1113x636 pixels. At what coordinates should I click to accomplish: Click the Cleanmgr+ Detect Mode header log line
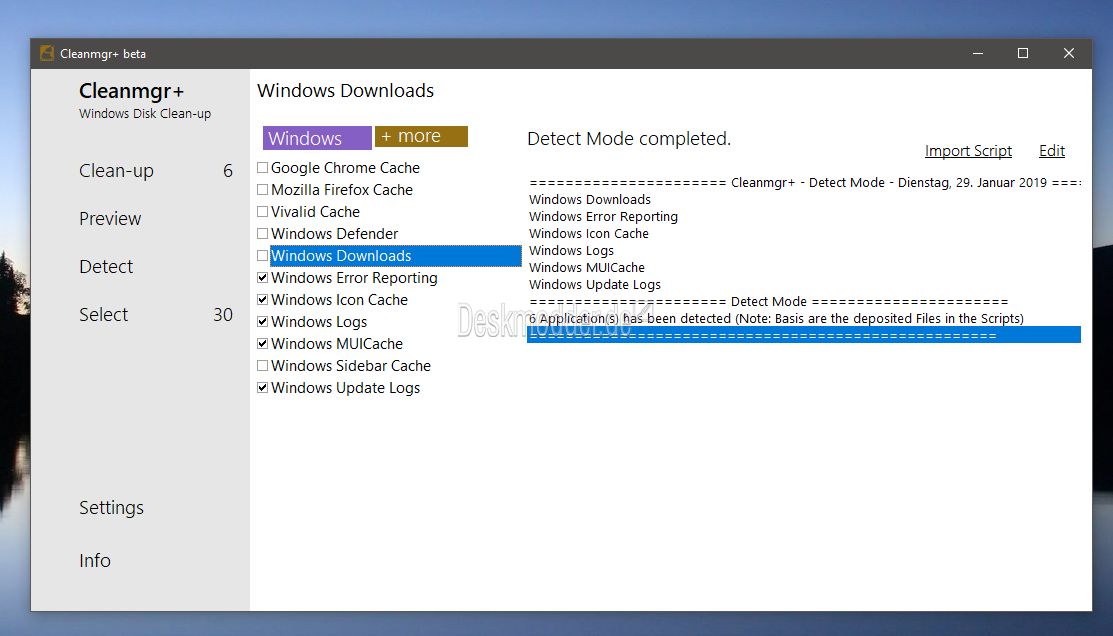tap(805, 182)
